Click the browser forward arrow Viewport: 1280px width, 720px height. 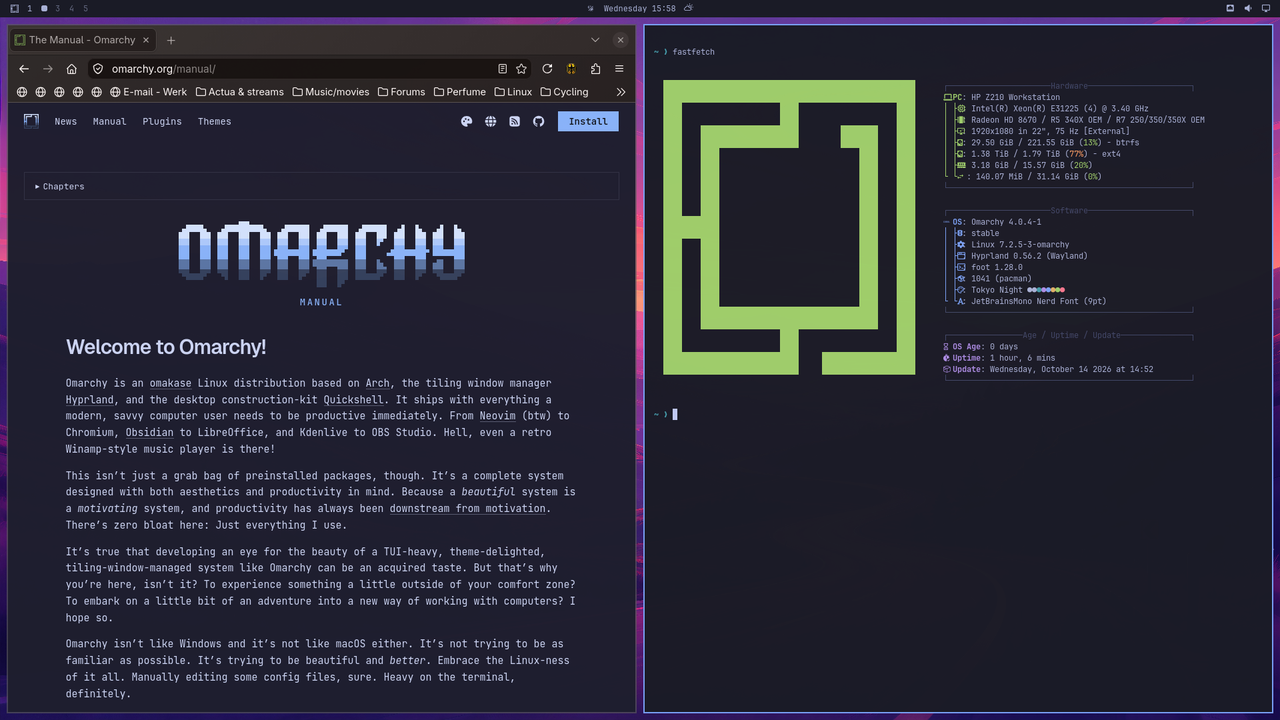[x=48, y=69]
